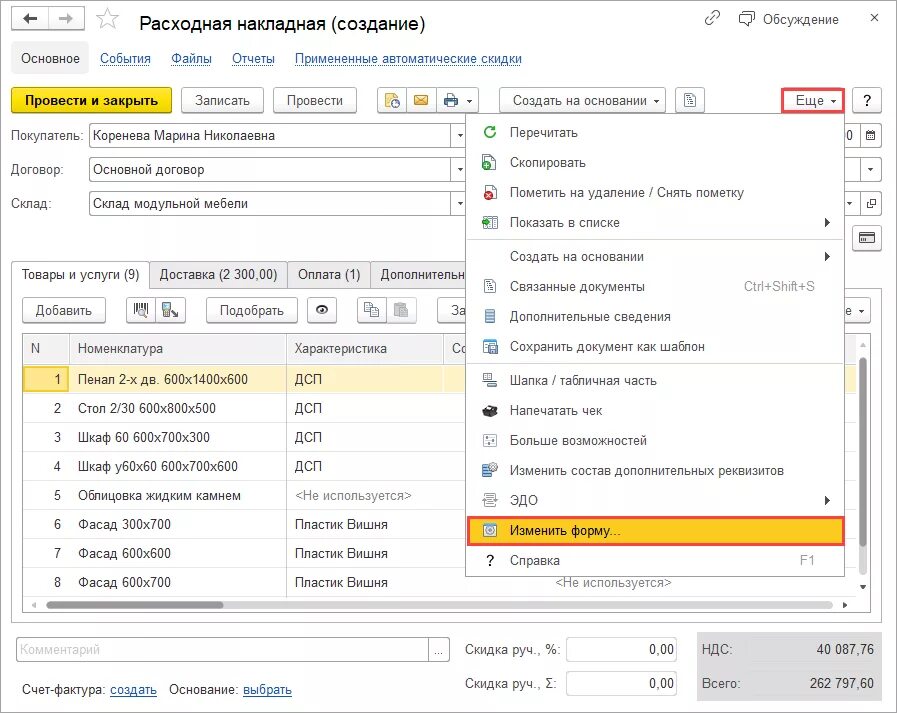The width and height of the screenshot is (897, 713).
Task: Open Связанные документы from the menu
Action: [x=656, y=286]
